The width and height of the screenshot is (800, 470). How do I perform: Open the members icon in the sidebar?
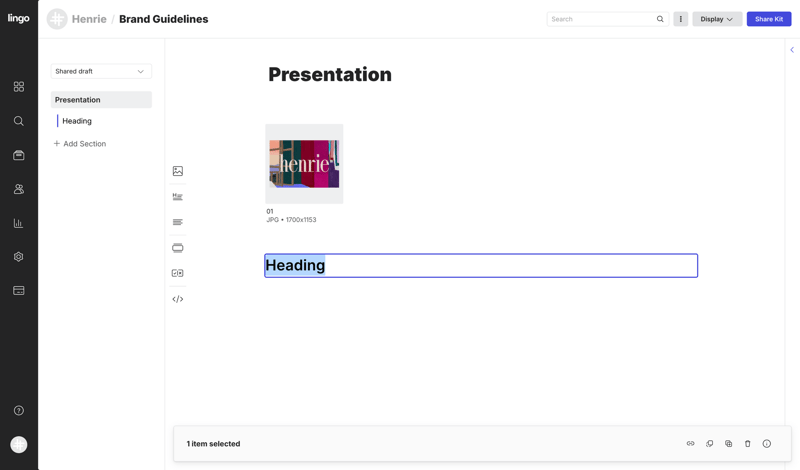point(19,189)
